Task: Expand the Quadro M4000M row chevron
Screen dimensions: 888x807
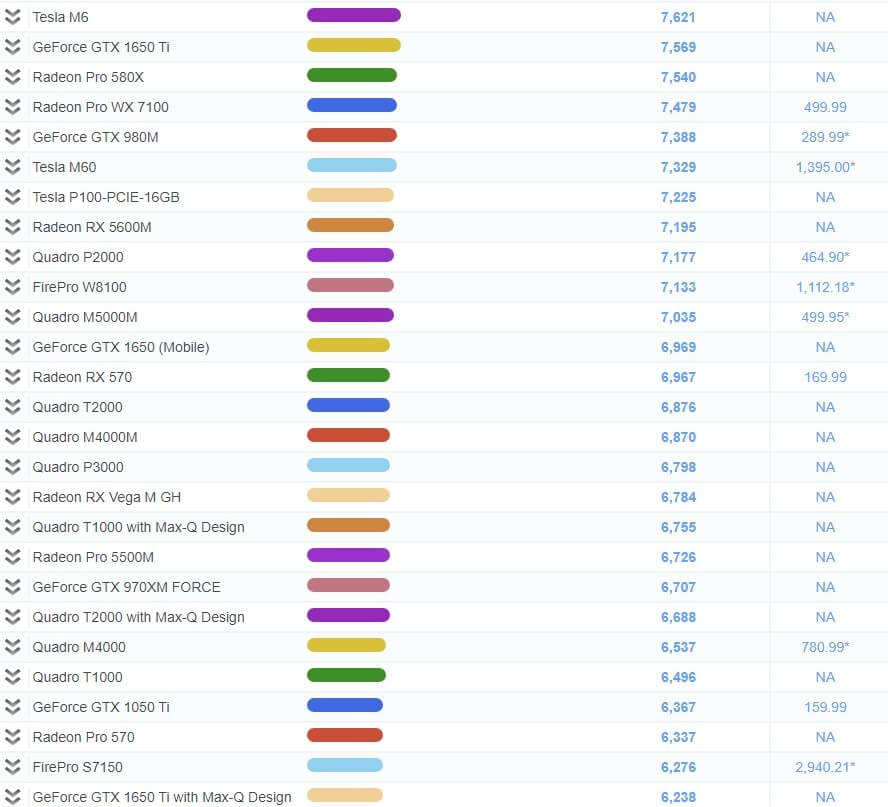Action: pos(12,437)
